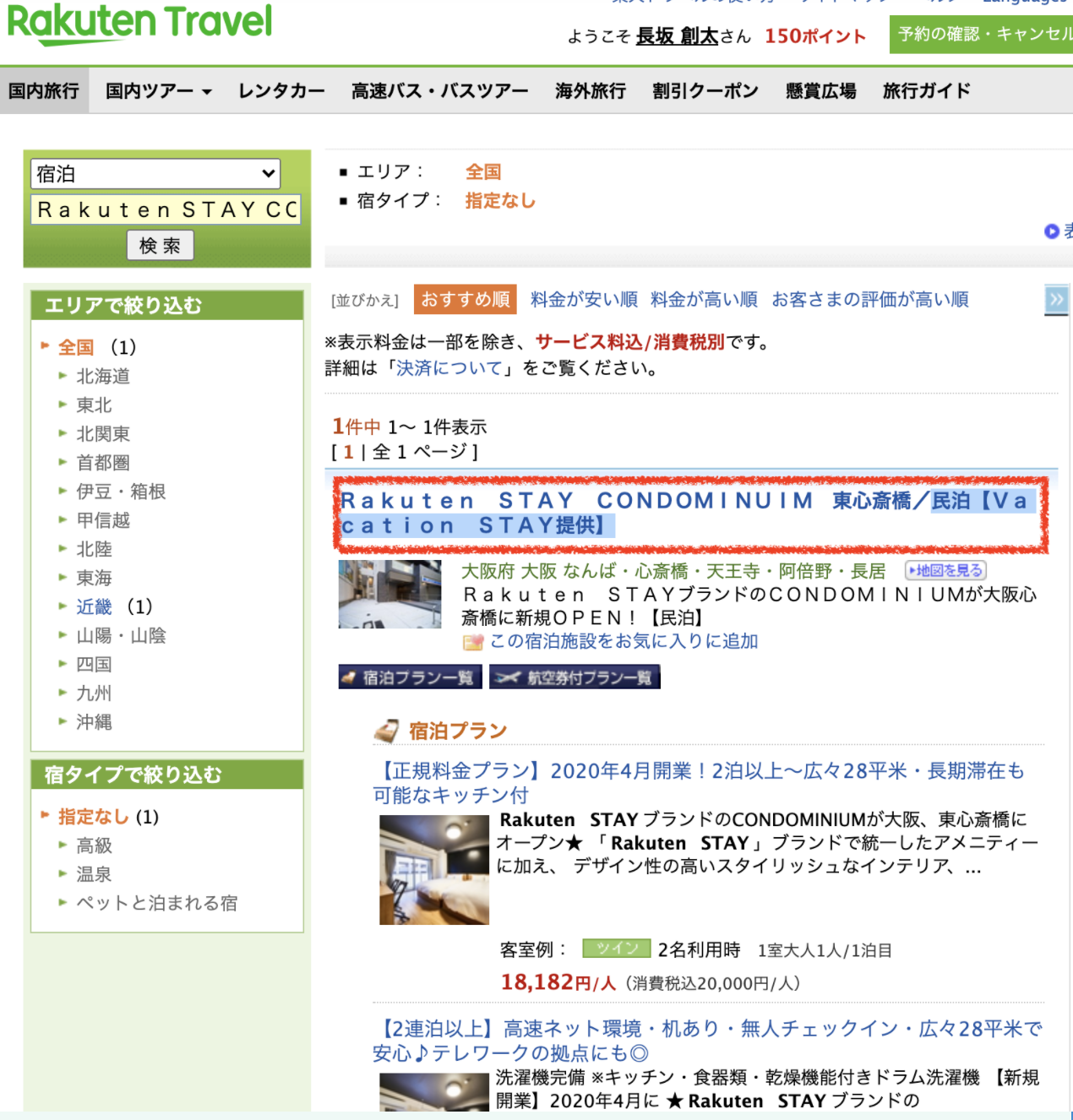Add the hotel to favorites (お気に入りに追加)

(623, 642)
